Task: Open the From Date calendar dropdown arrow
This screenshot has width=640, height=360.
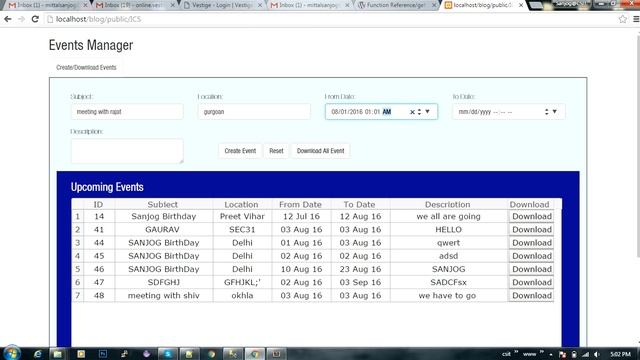Action: coord(427,111)
